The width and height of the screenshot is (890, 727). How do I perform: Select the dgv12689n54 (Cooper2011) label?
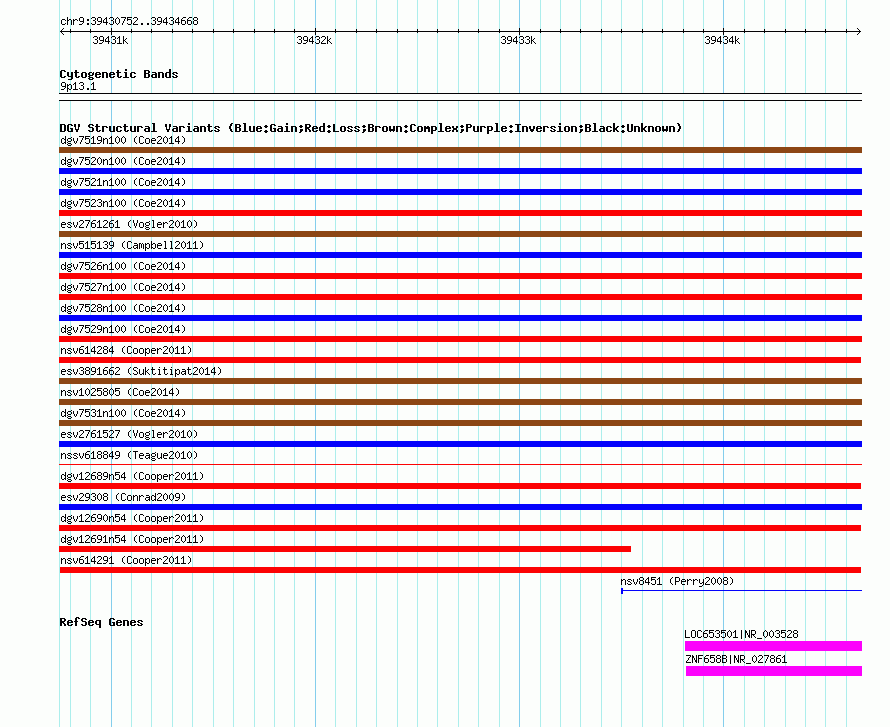click(x=132, y=476)
